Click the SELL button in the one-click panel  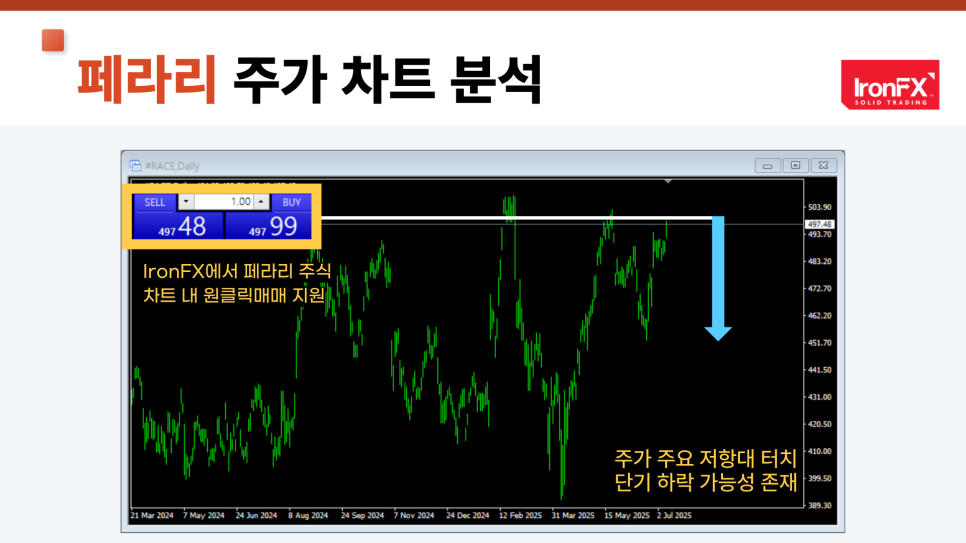click(x=155, y=202)
